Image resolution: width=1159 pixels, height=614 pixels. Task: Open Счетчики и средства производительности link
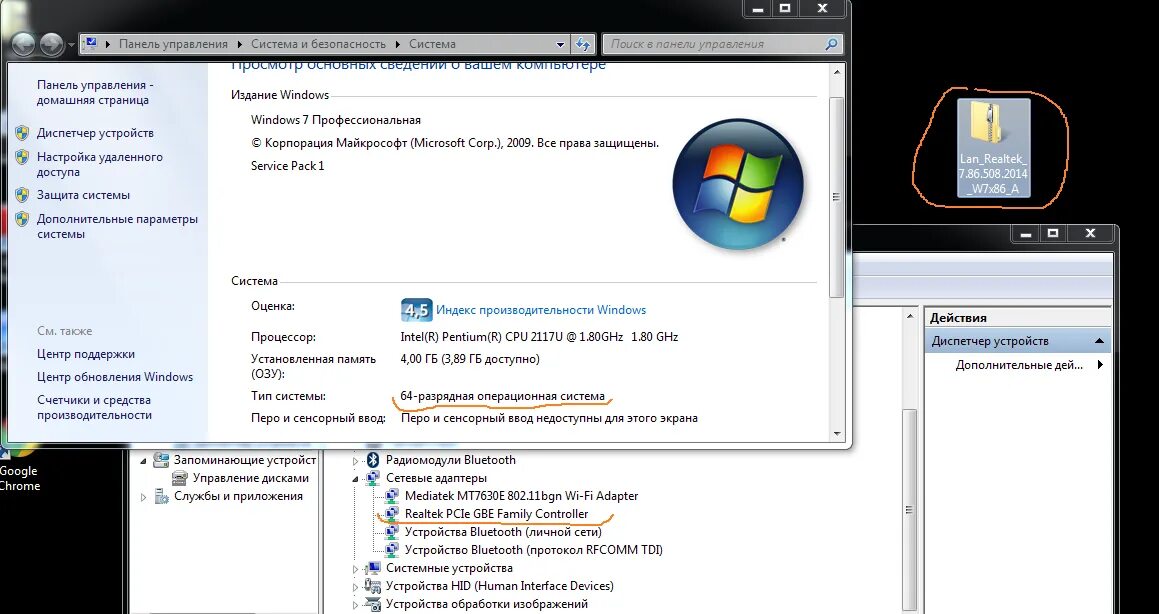click(95, 407)
